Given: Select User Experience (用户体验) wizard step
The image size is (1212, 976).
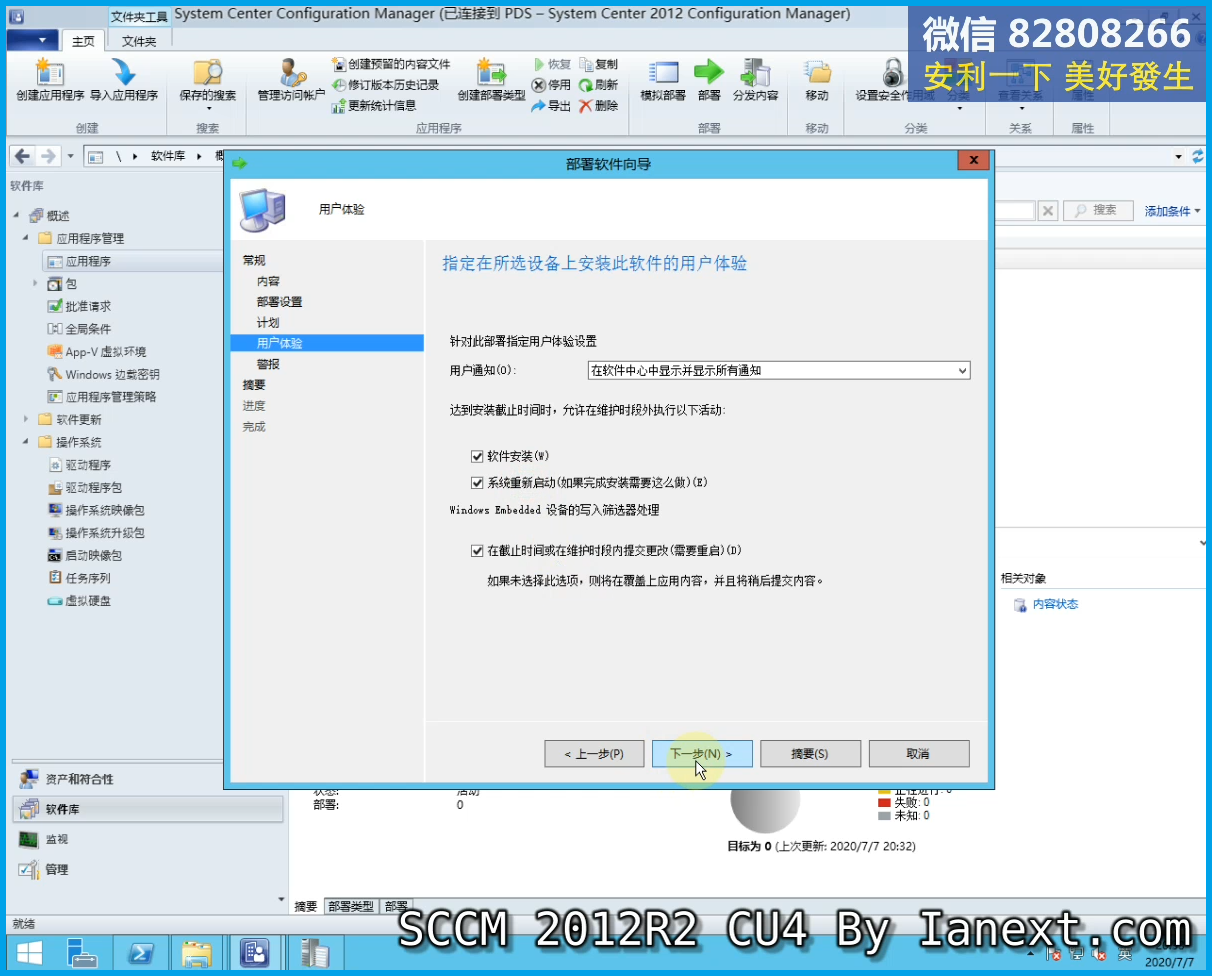Looking at the screenshot, I should (x=327, y=343).
